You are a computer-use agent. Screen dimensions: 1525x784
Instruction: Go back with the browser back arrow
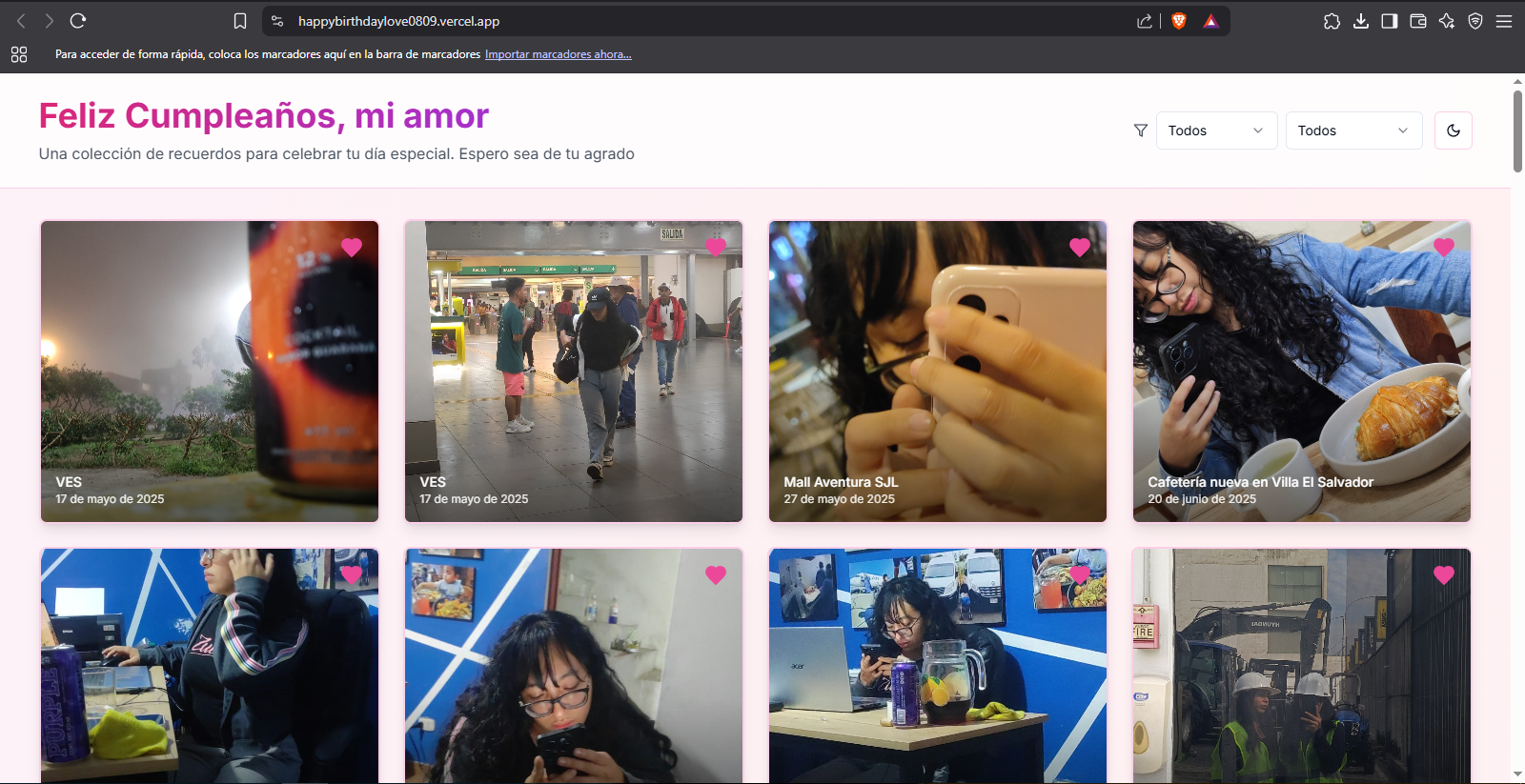pyautogui.click(x=21, y=21)
